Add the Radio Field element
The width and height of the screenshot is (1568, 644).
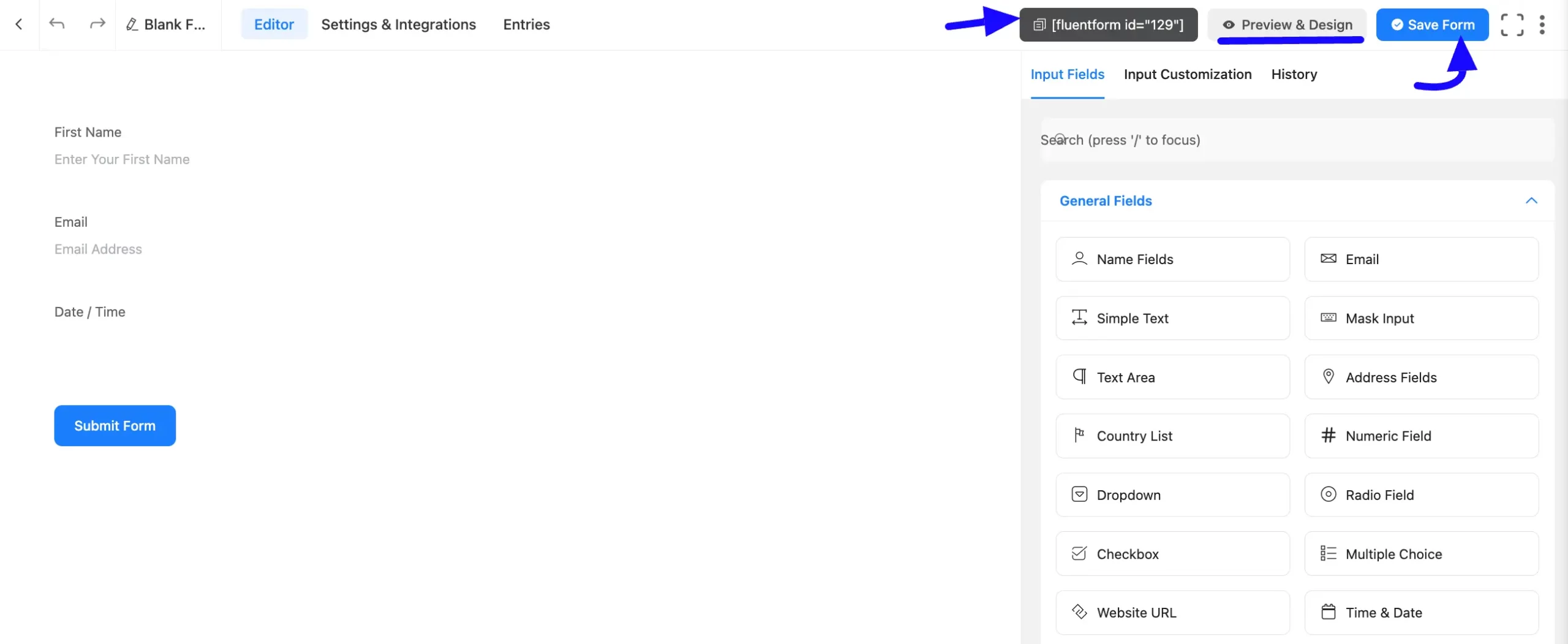point(1421,494)
